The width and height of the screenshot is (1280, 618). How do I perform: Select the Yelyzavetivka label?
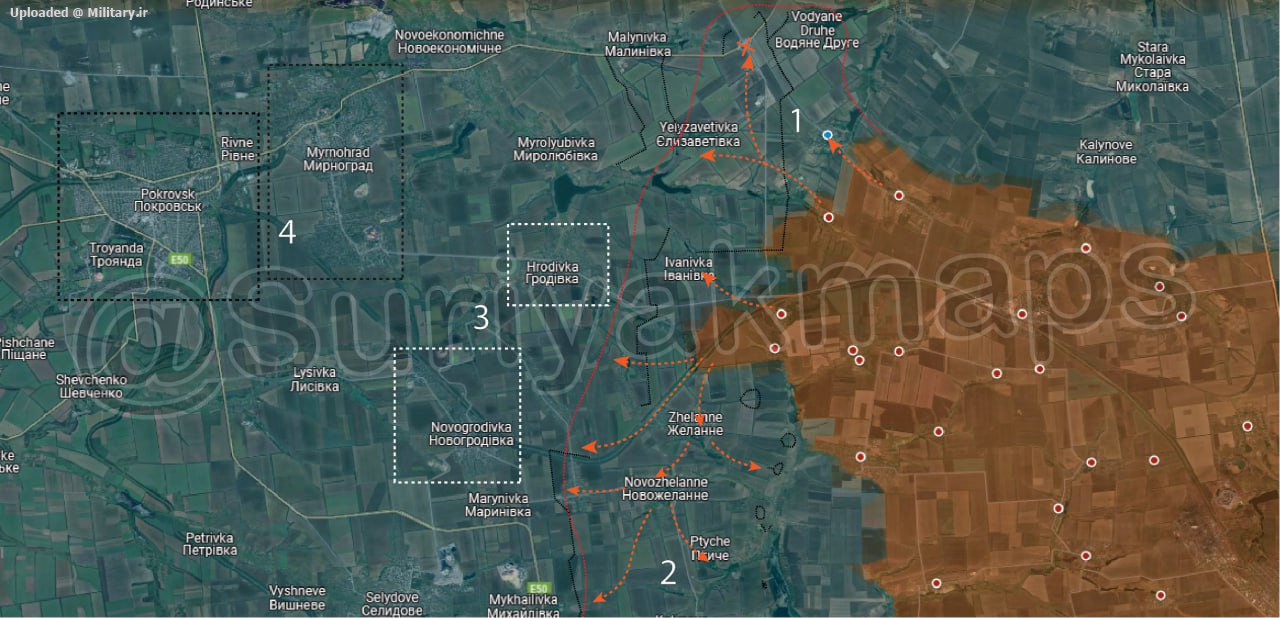[x=699, y=134]
